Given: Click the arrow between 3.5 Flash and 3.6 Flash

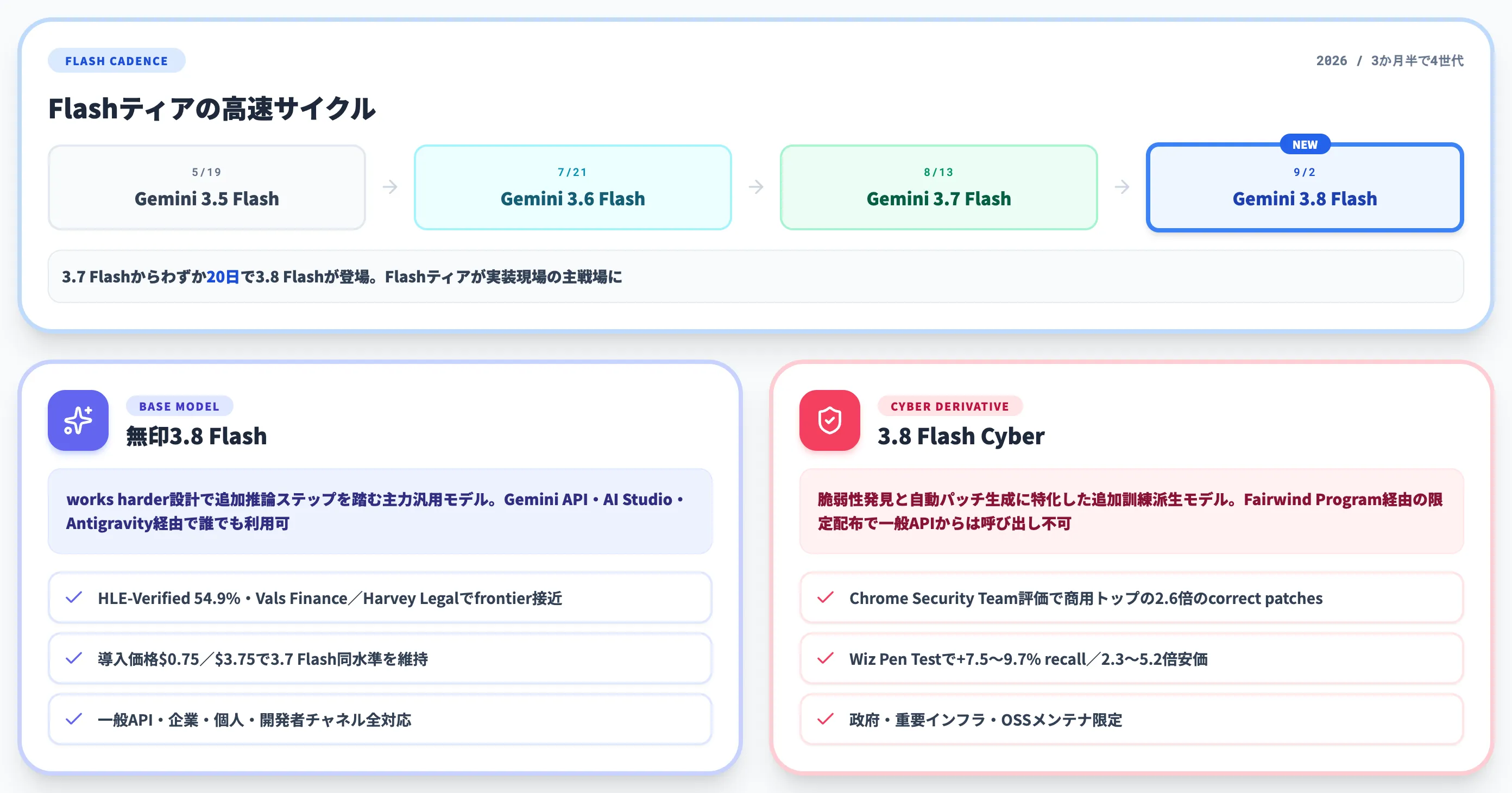Looking at the screenshot, I should click(x=390, y=187).
